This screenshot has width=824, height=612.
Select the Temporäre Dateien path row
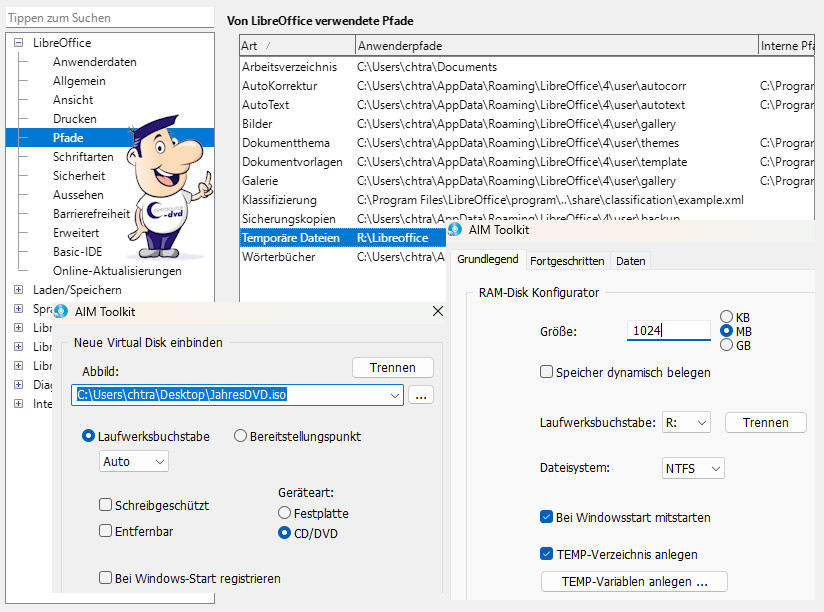(343, 238)
